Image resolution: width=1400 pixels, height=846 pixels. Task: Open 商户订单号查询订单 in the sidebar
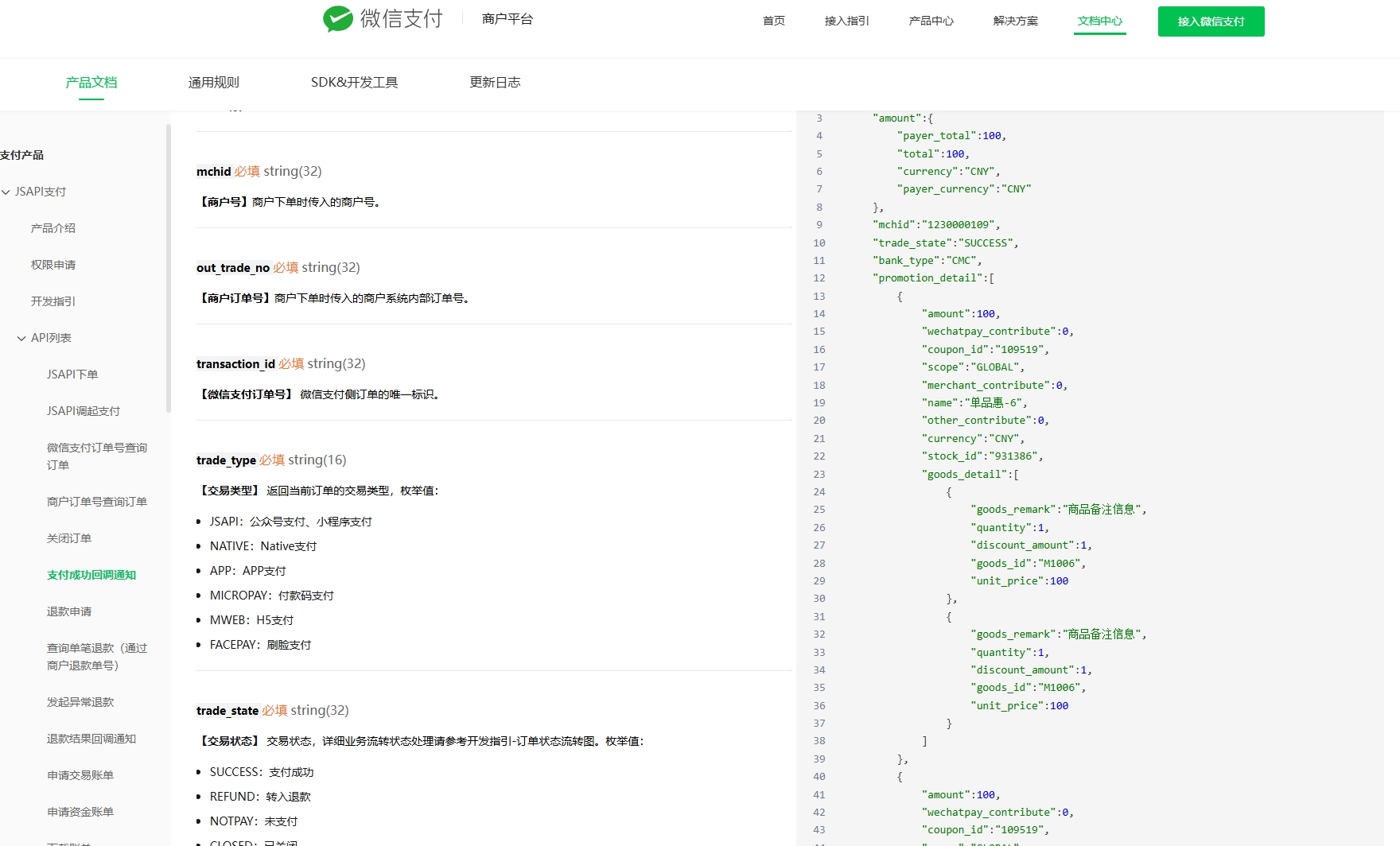97,502
